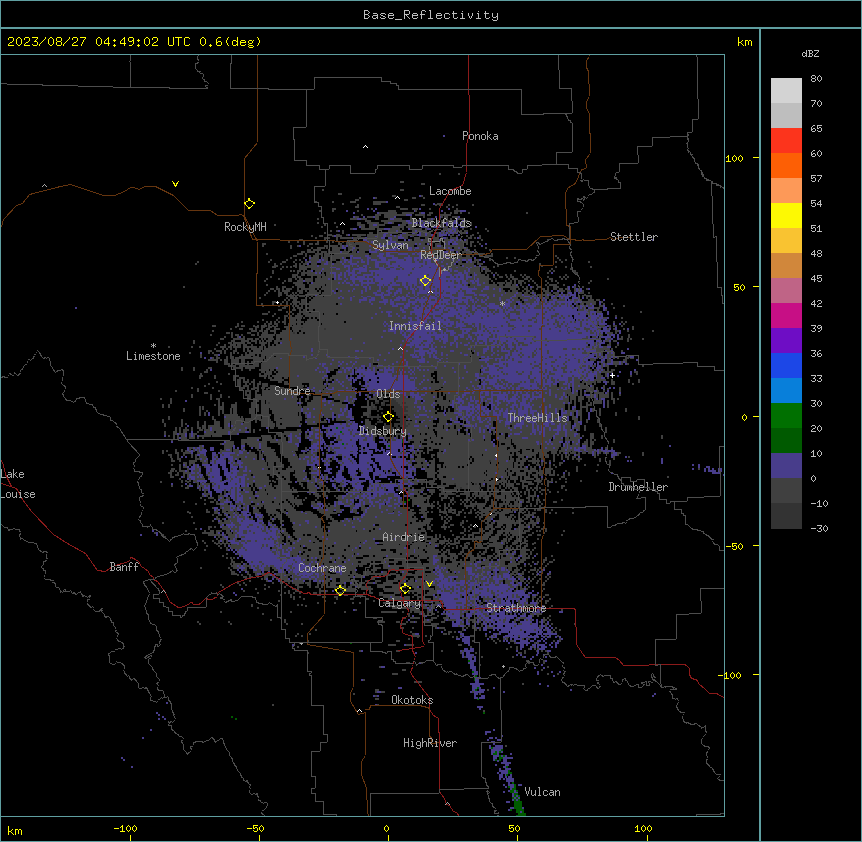862x842 pixels.
Task: Click the 100 tick on the right axis
Action: (734, 158)
